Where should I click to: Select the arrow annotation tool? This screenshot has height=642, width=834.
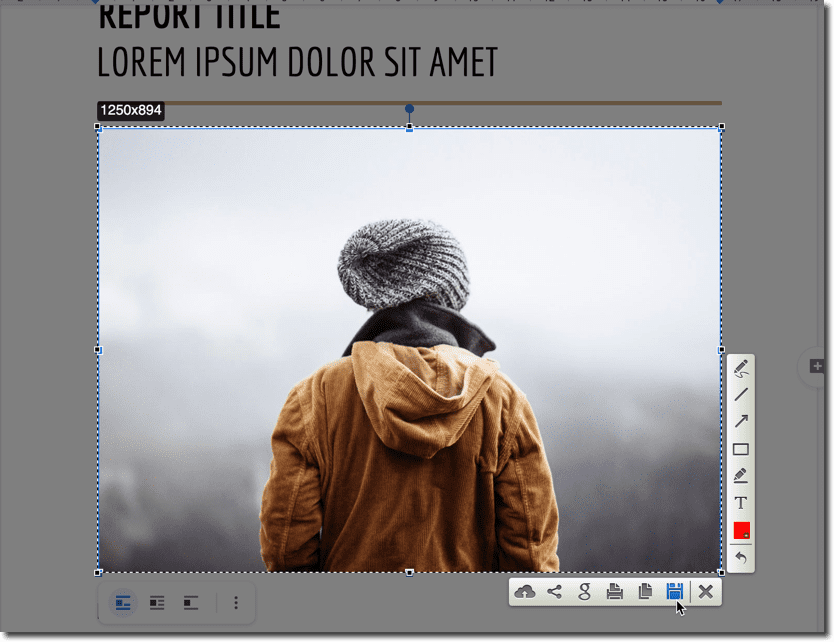[740, 421]
